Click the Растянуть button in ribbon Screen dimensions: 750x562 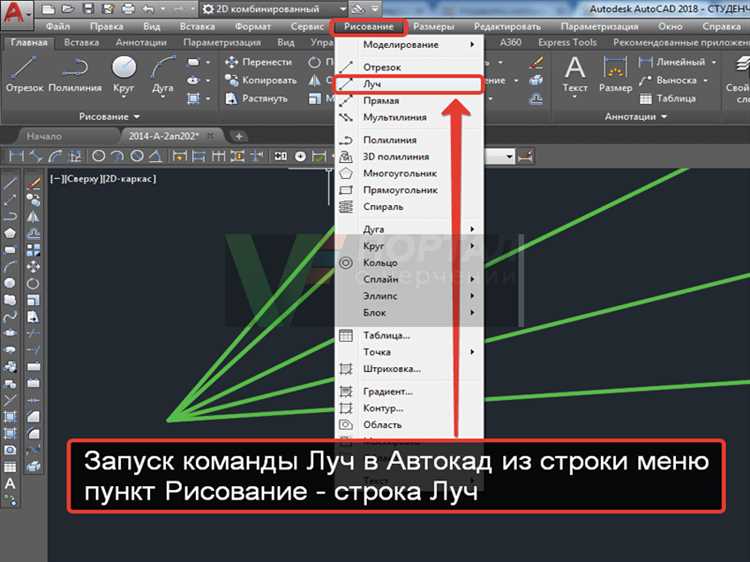click(x=256, y=99)
